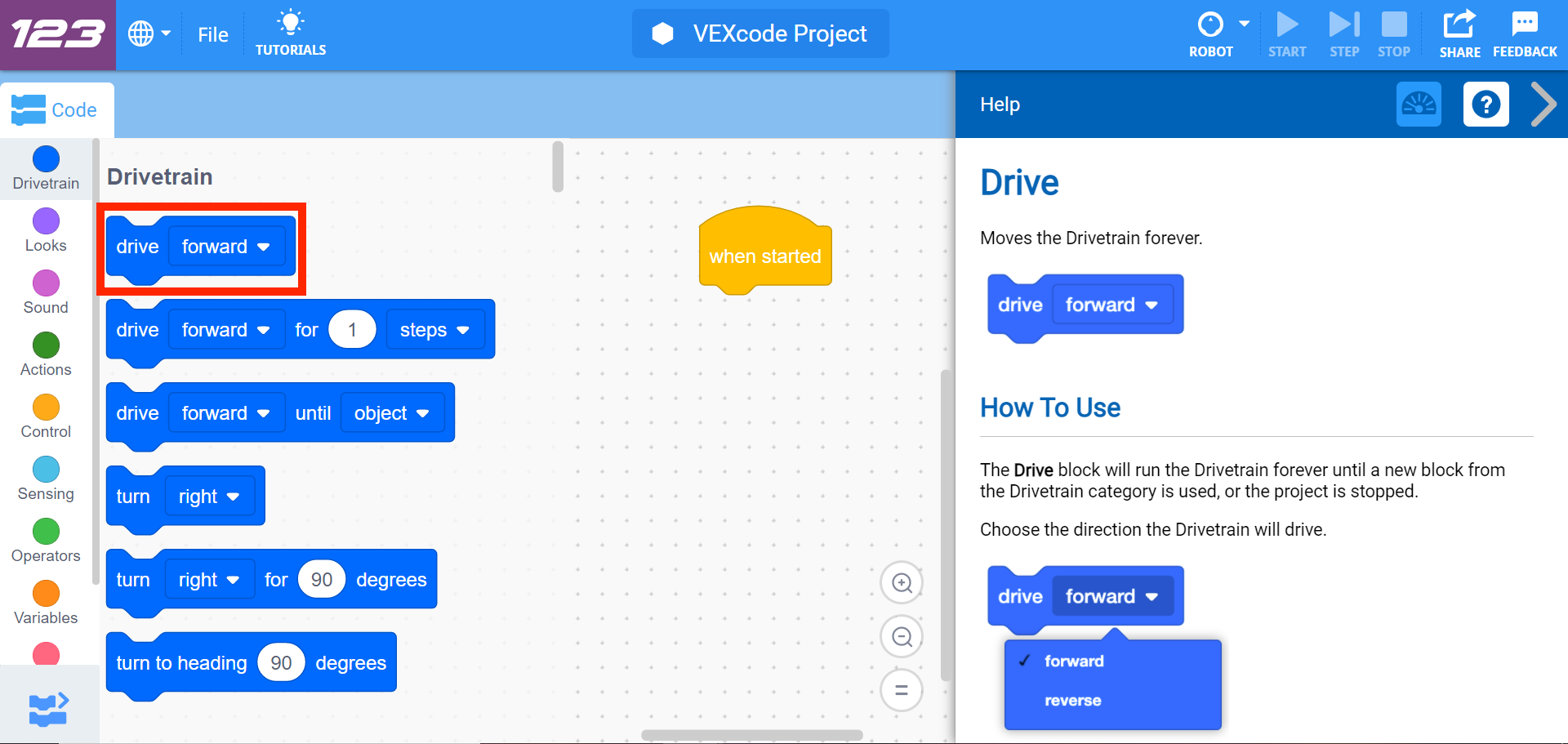The width and height of the screenshot is (1568, 744).
Task: Open the forward direction dropdown on drive block
Action: pyautogui.click(x=227, y=246)
